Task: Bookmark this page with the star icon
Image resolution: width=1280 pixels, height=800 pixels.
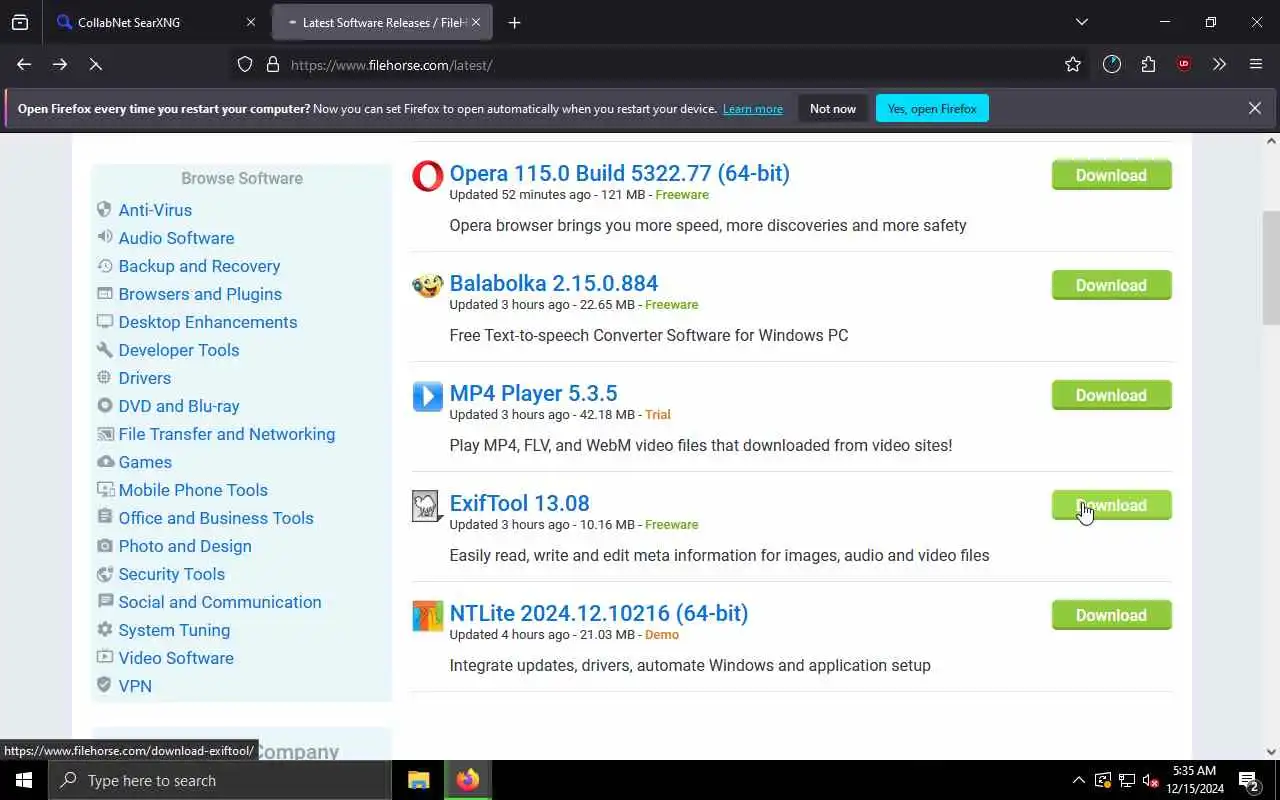Action: tap(1073, 64)
